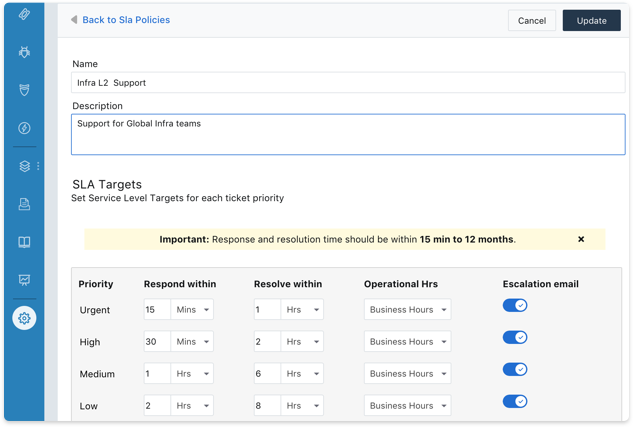
Task: Open the Admin settings gear icon
Action: click(x=24, y=318)
